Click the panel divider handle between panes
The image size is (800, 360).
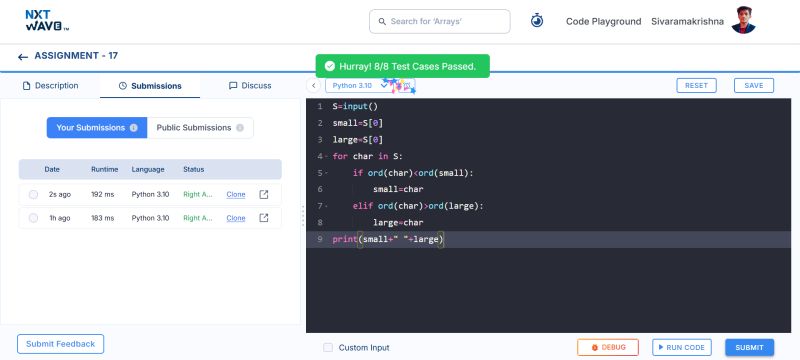[303, 216]
